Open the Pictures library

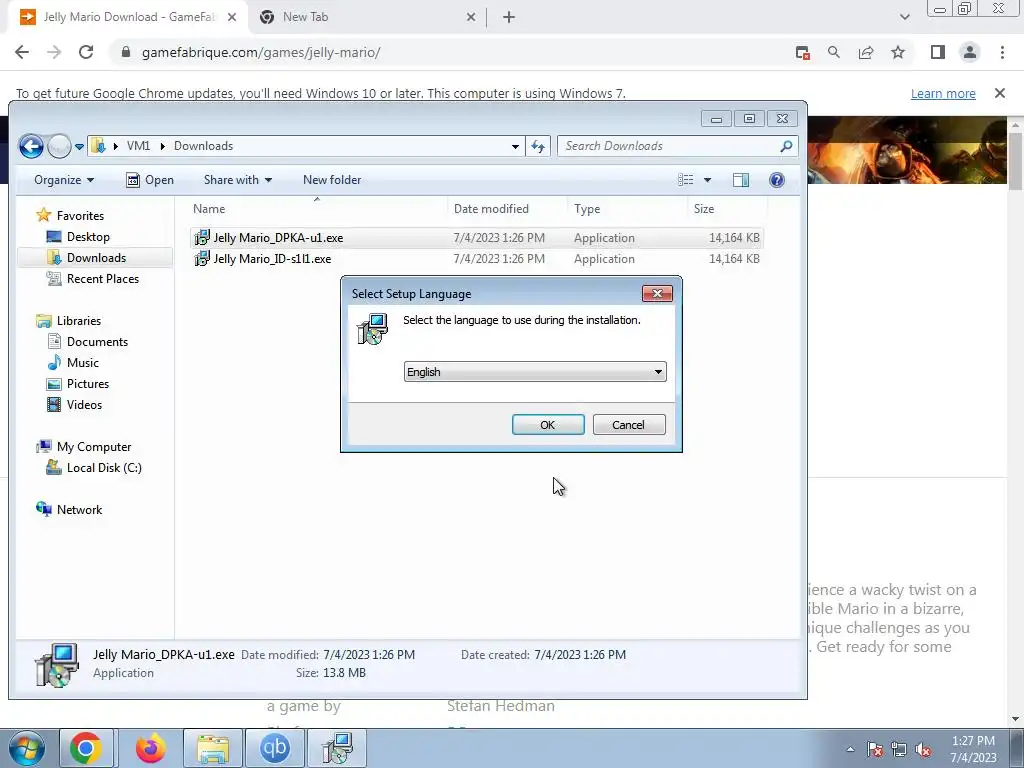coord(78,383)
